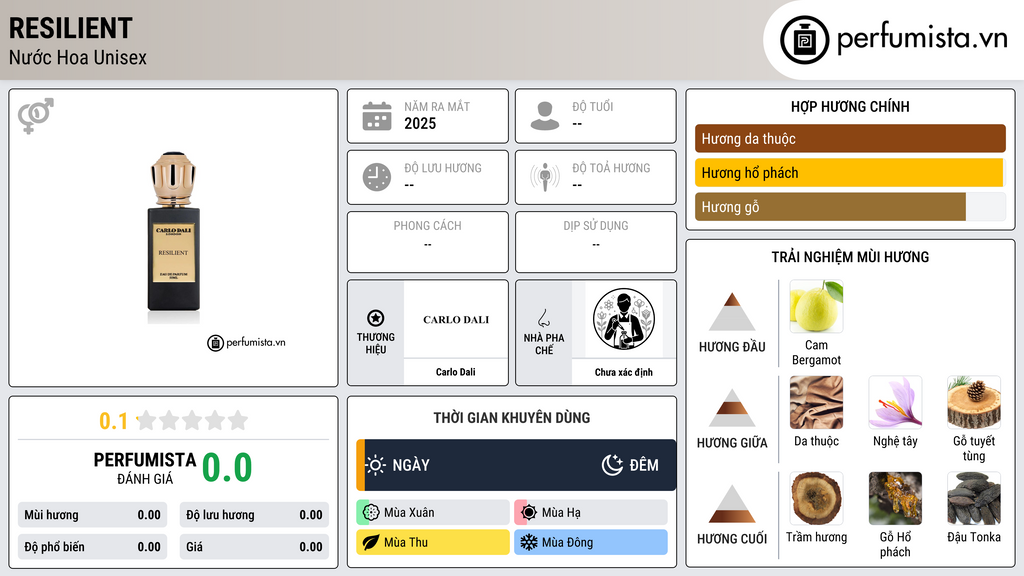
Task: Click the Dịp sử dụng info box
Action: tap(596, 242)
